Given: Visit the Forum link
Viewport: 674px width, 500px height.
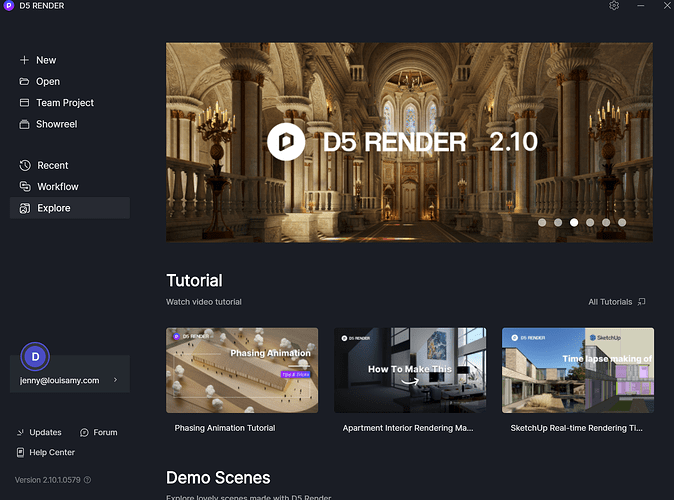Looking at the screenshot, I should point(105,433).
